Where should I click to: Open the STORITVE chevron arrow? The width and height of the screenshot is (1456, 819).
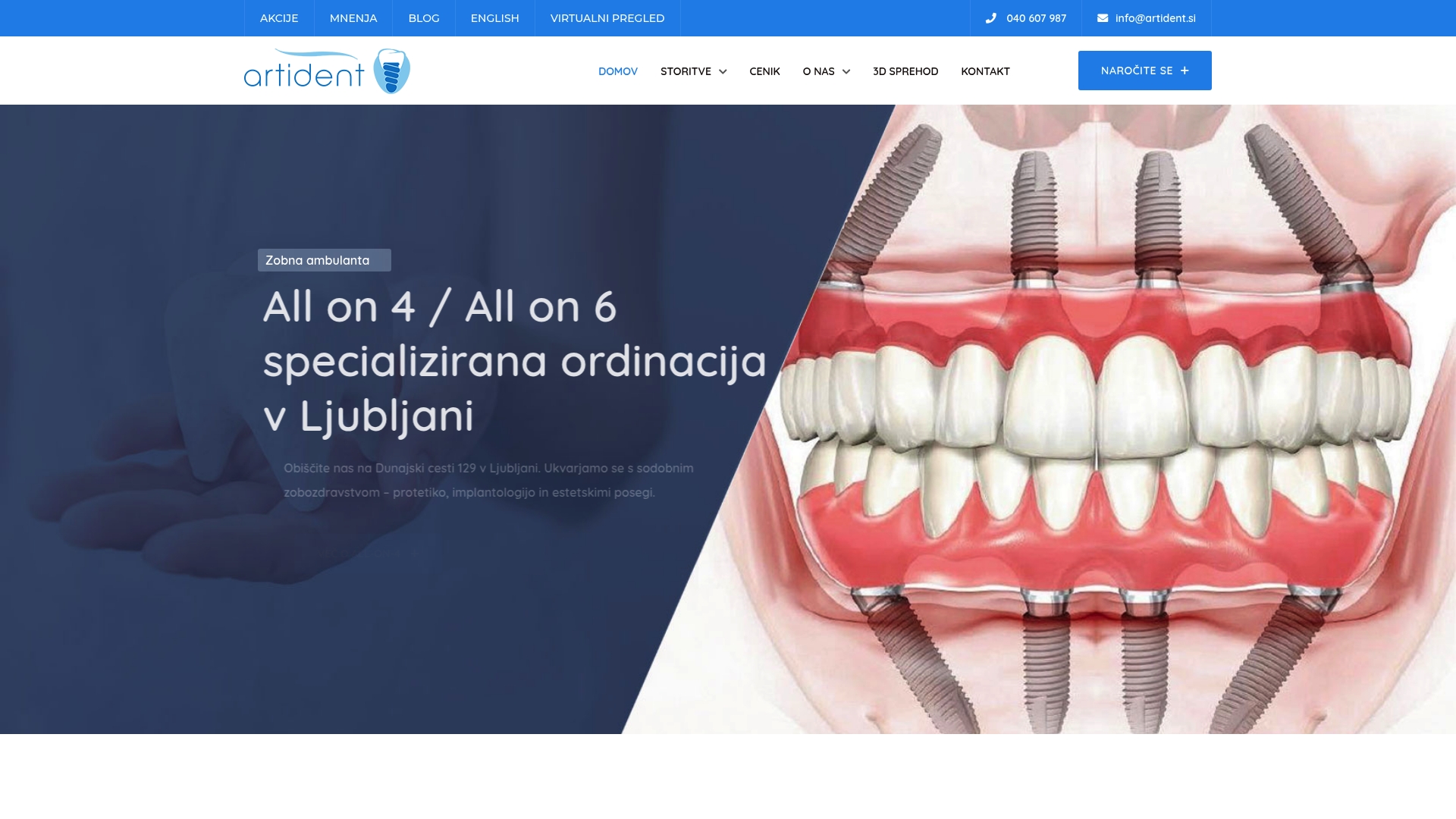point(723,72)
